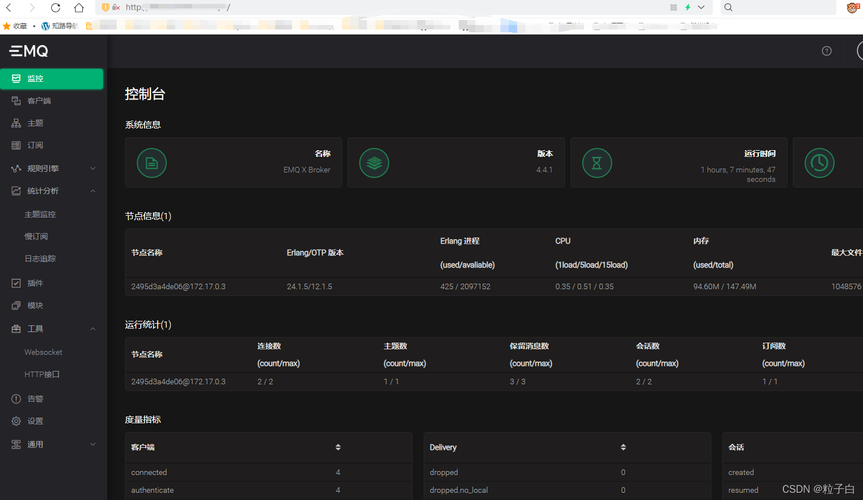Click the 告警 alarms sidebar icon
This screenshot has height=500, width=863.
coord(16,399)
